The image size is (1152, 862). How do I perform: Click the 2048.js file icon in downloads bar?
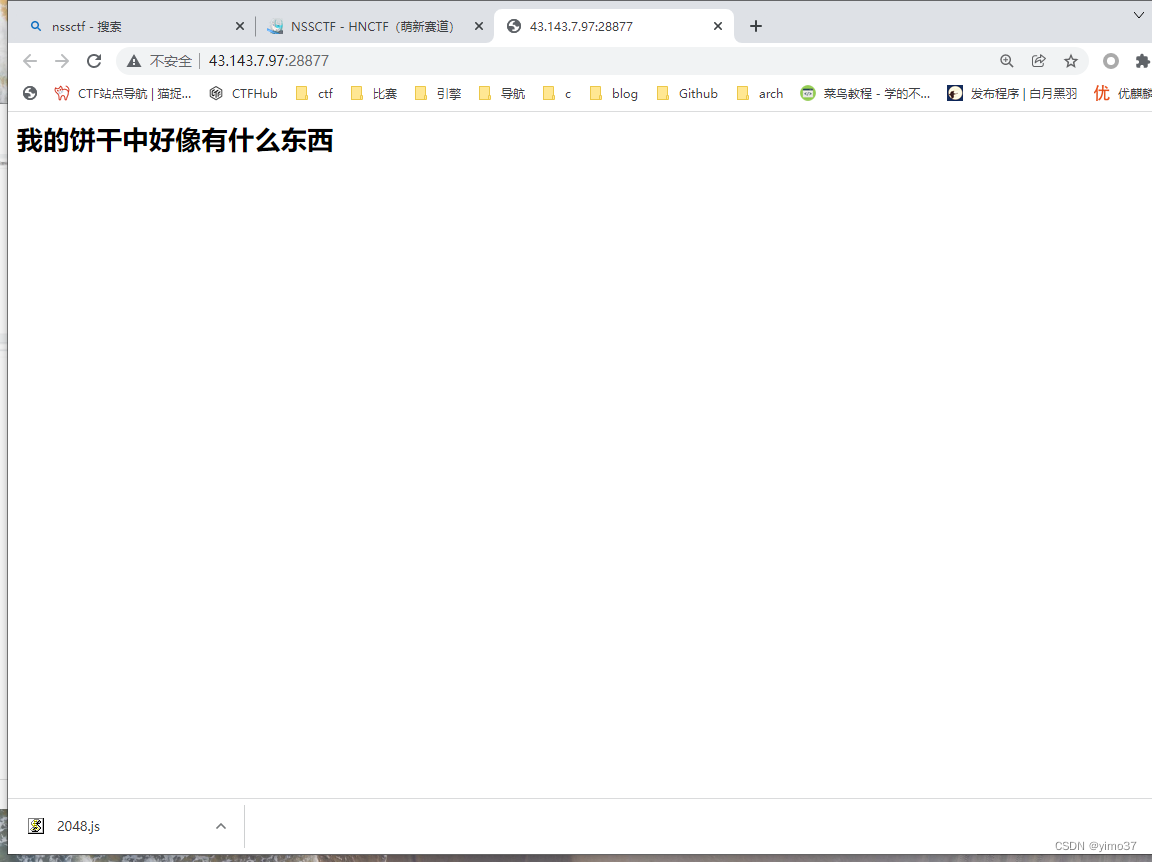(36, 825)
